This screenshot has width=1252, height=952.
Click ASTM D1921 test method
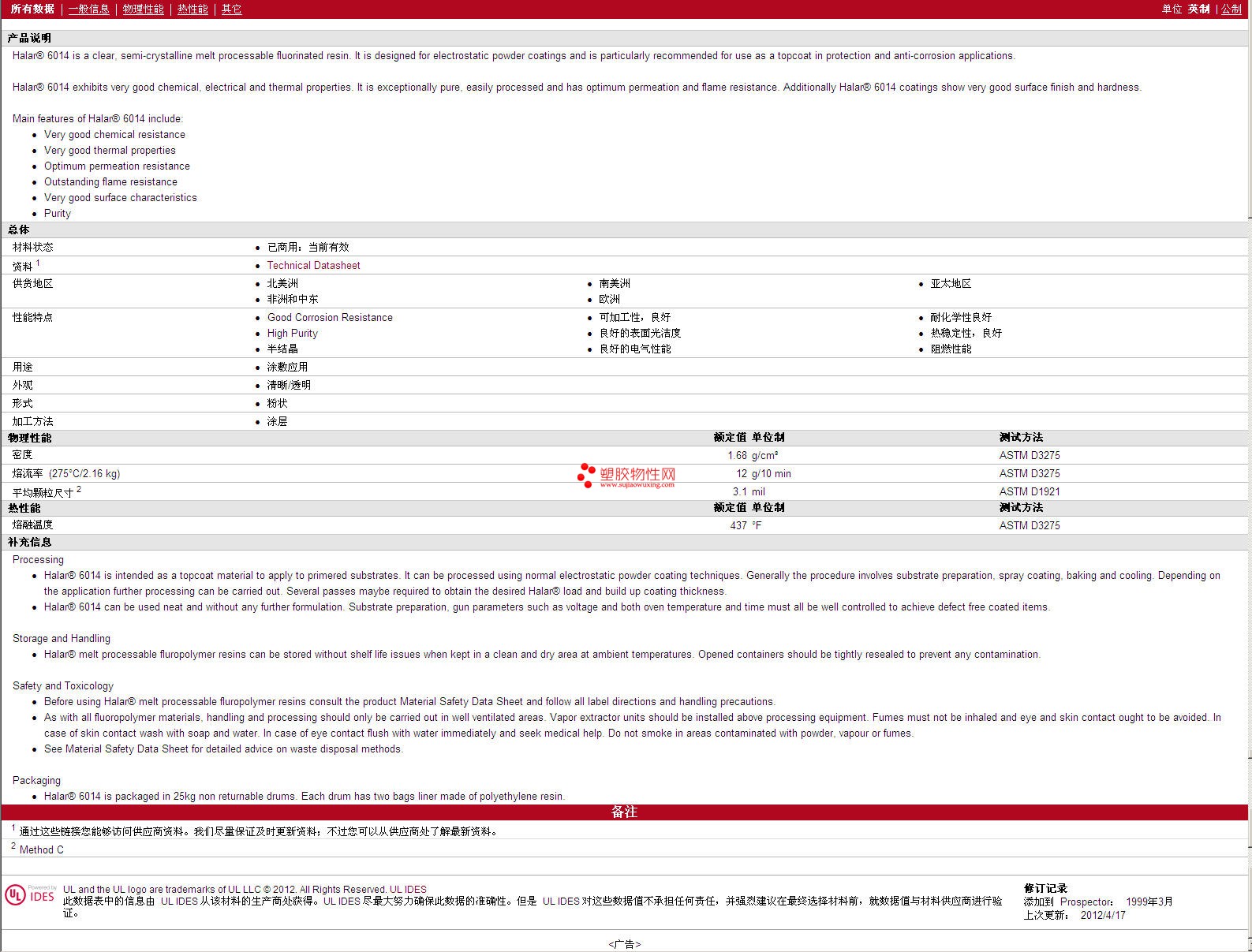(x=1030, y=491)
